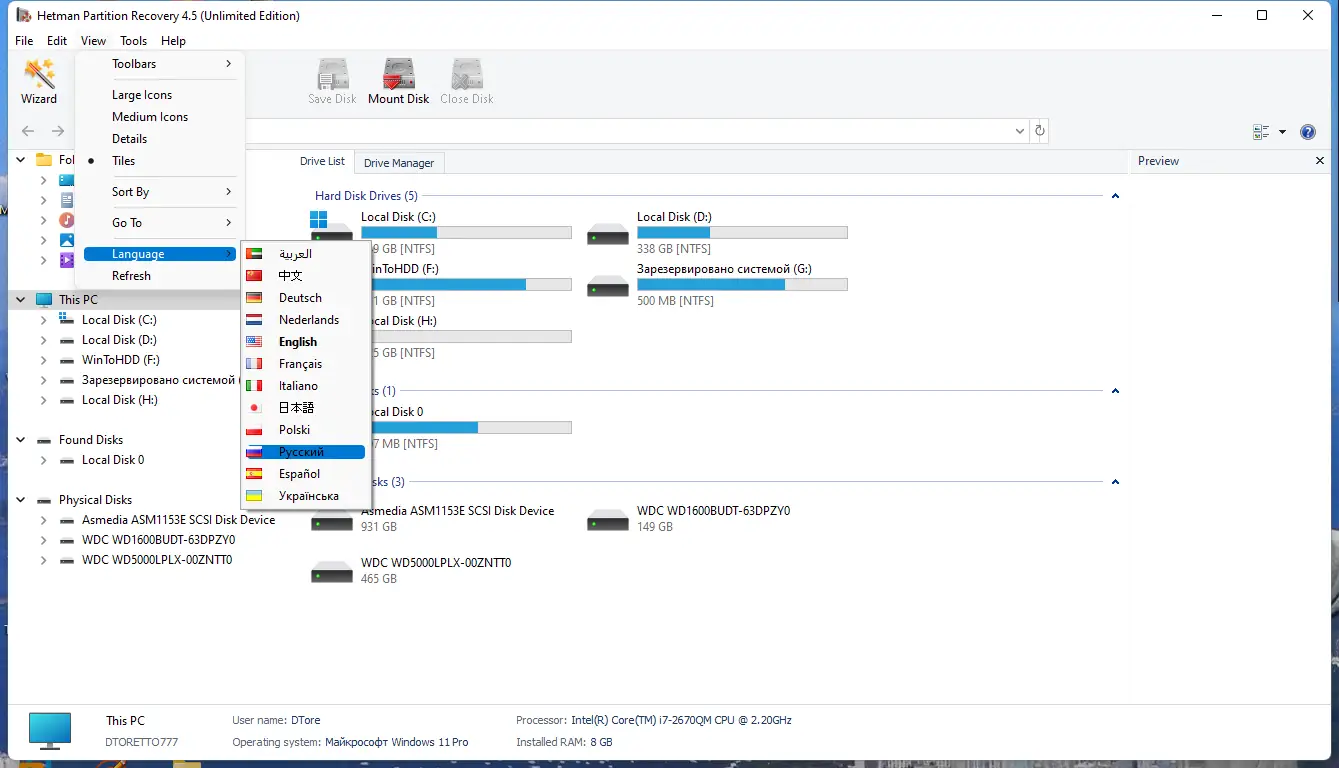Viewport: 1339px width, 768px height.
Task: Expand WDC WD5000LPLX-00ZNTT0 tree node
Action: pyautogui.click(x=44, y=560)
